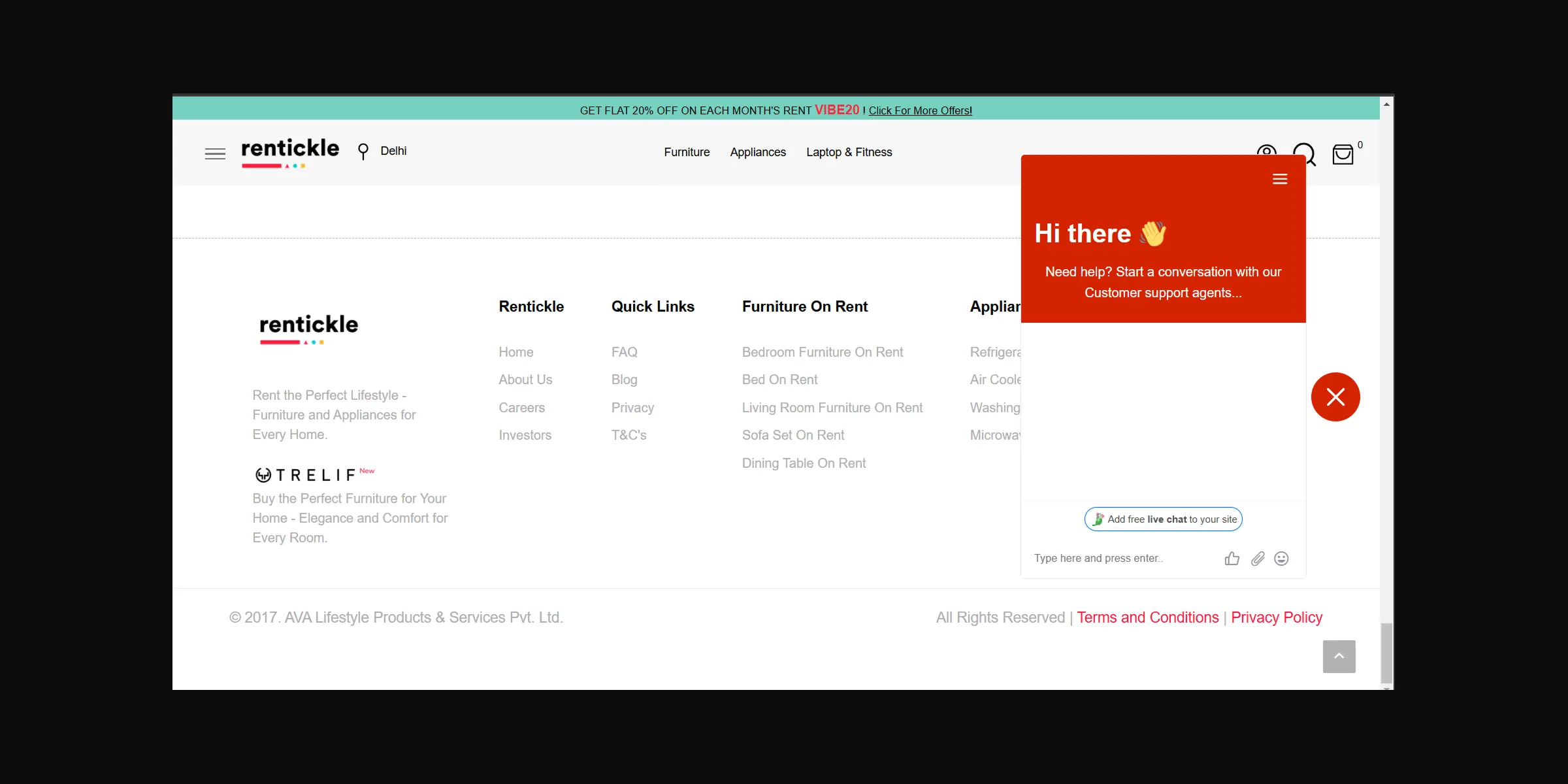Screen dimensions: 1568x784
Task: Open the Appliances menu
Action: tap(758, 152)
